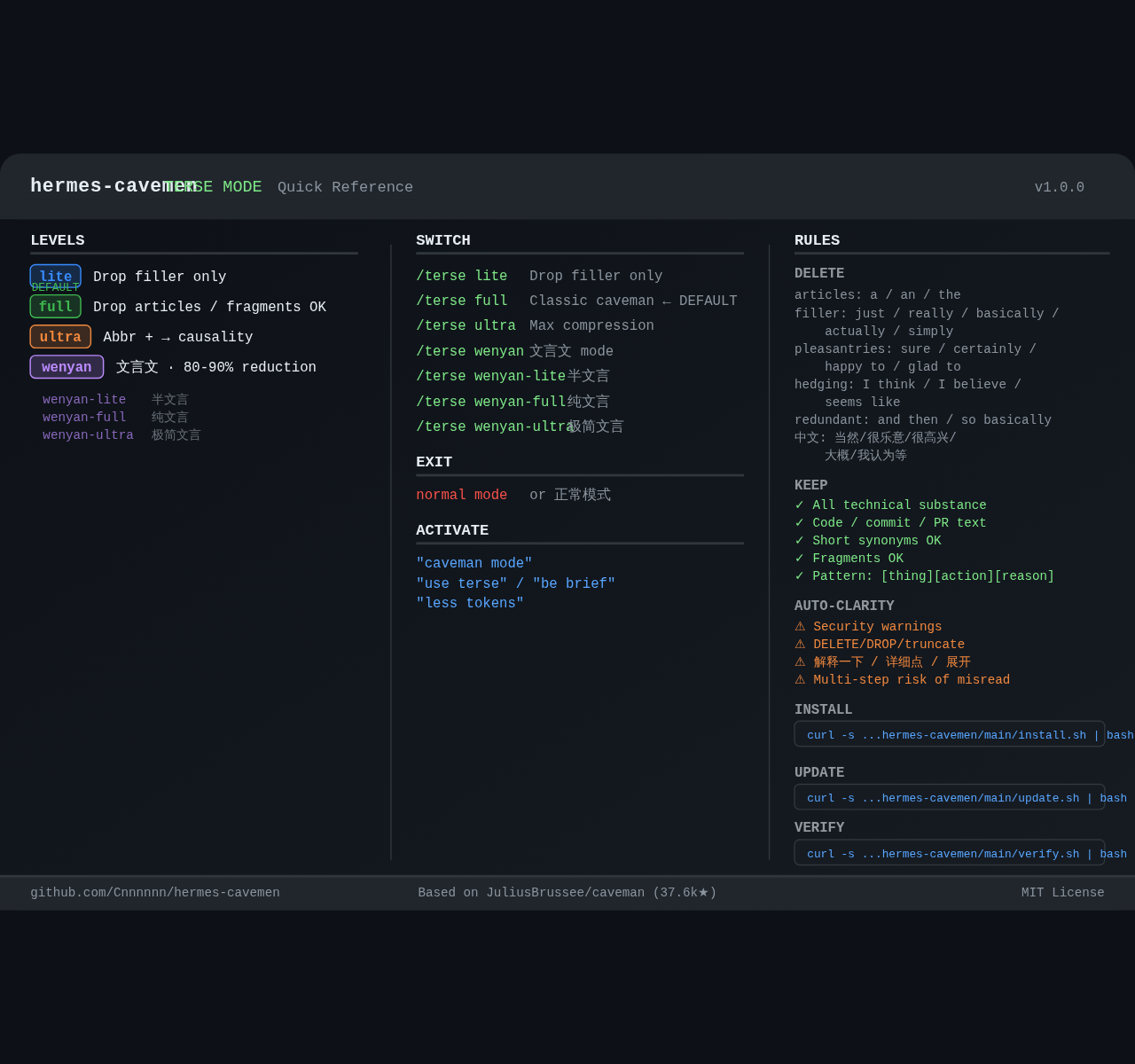Screen dimensions: 1135x1064
Task: Select the green full level badge
Action: coord(55,307)
